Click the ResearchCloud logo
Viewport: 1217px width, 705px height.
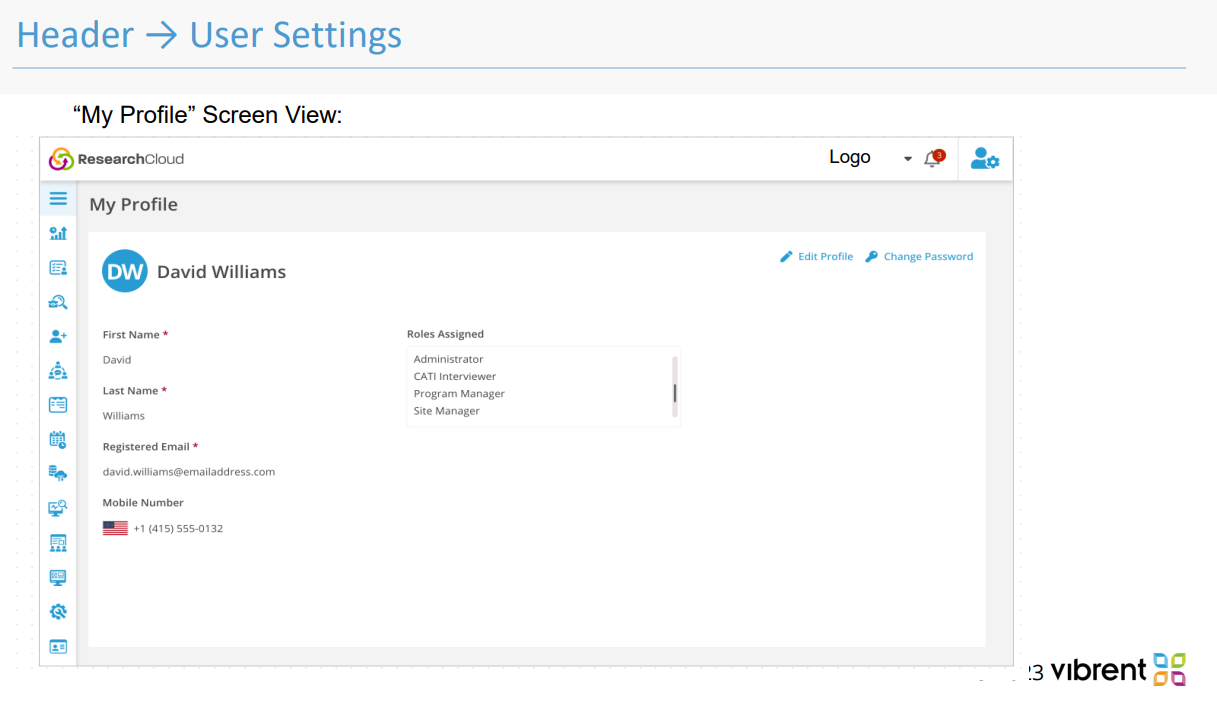[x=117, y=159]
